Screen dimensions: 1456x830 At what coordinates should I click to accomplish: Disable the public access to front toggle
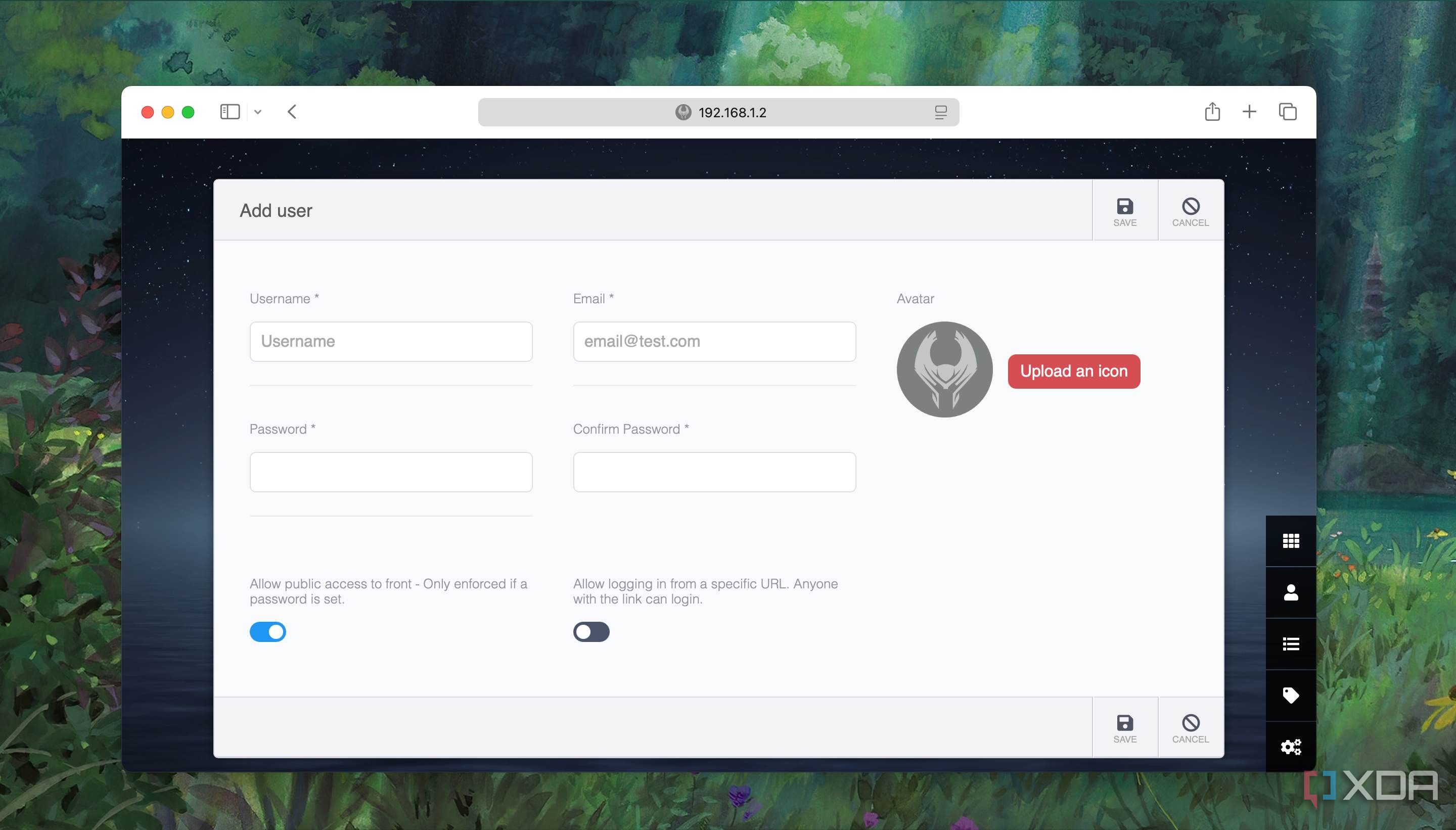click(x=267, y=632)
